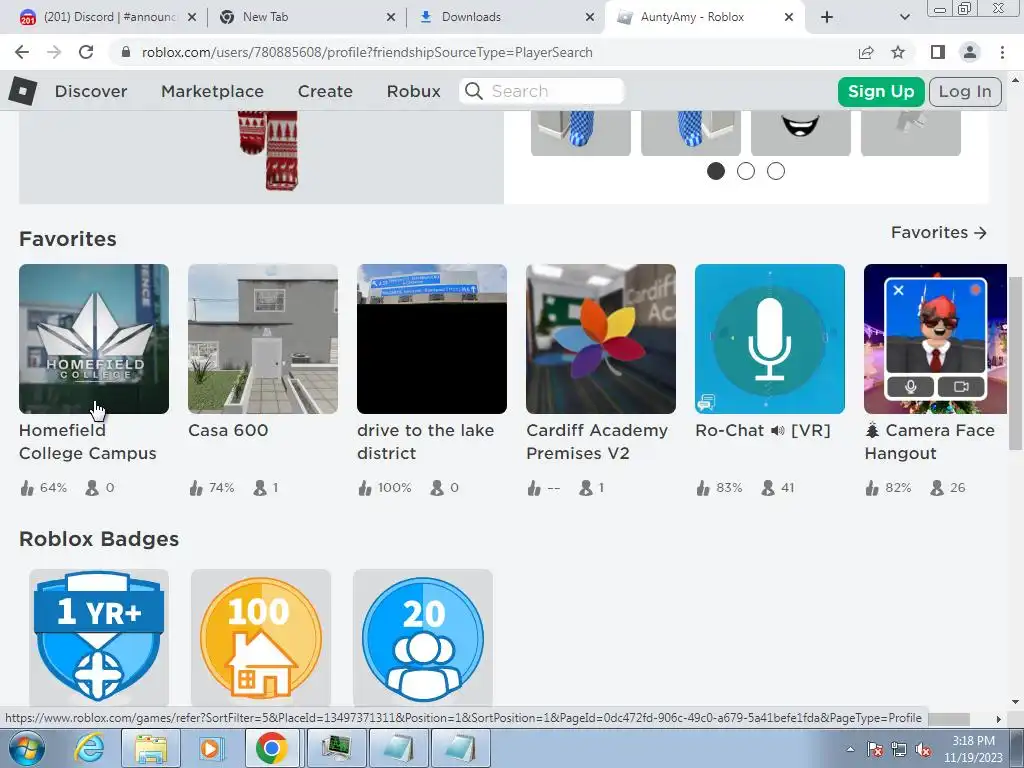This screenshot has height=768, width=1024.
Task: Click Casa 600 game thumbnail
Action: coord(263,339)
